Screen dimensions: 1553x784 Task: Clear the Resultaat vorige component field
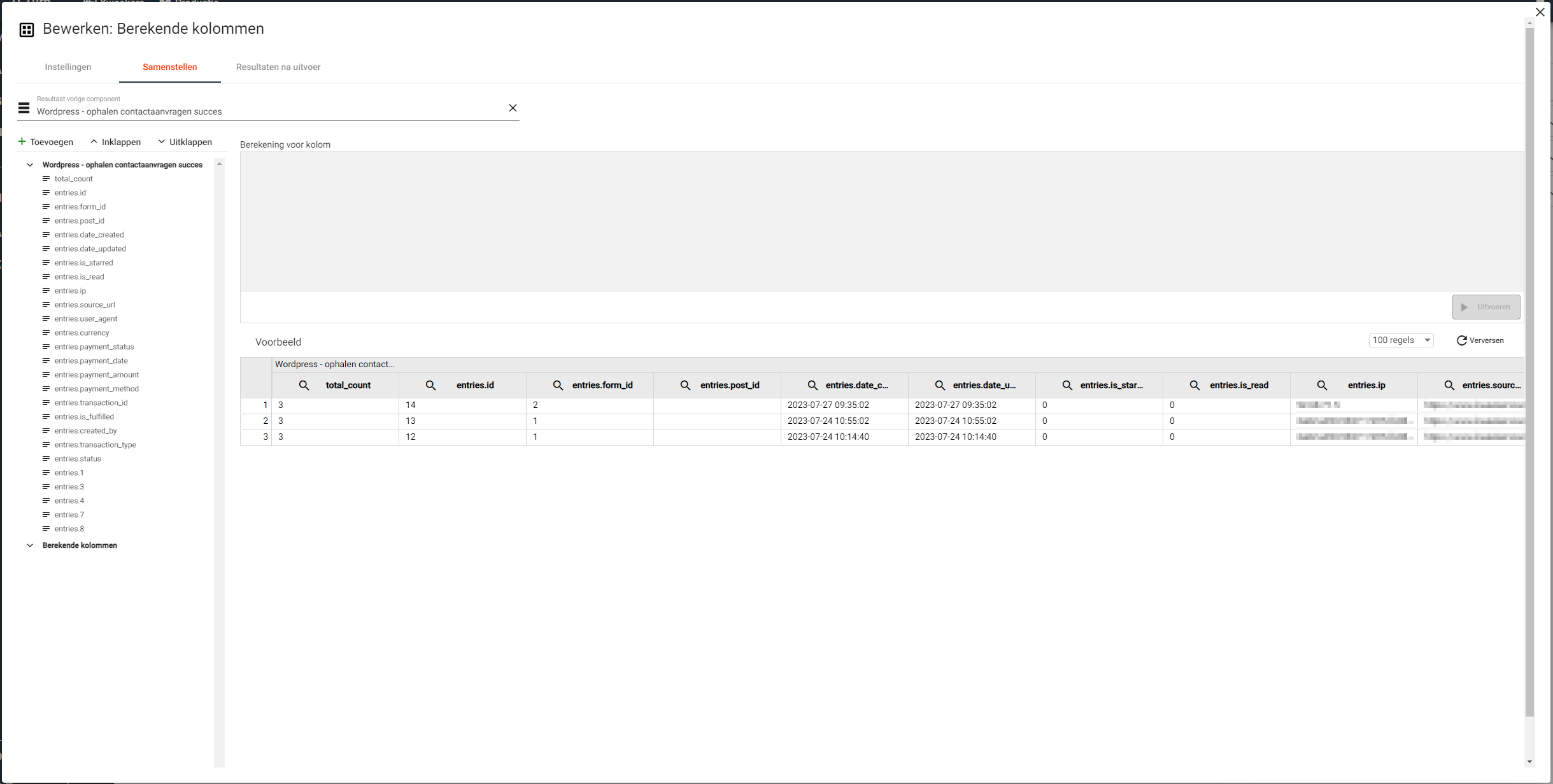[513, 108]
